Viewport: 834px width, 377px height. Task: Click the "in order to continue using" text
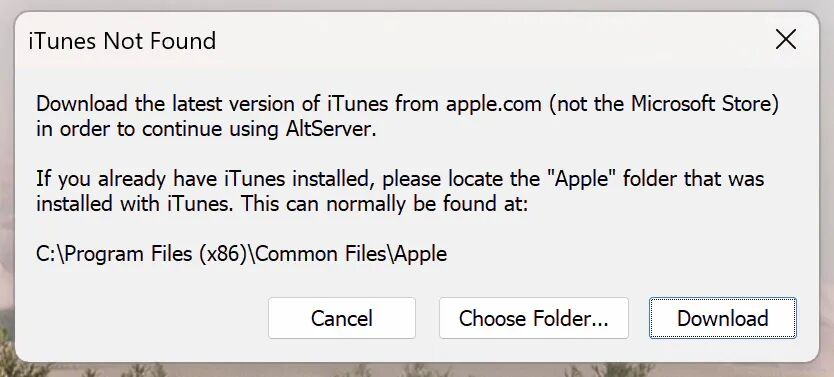click(x=155, y=130)
